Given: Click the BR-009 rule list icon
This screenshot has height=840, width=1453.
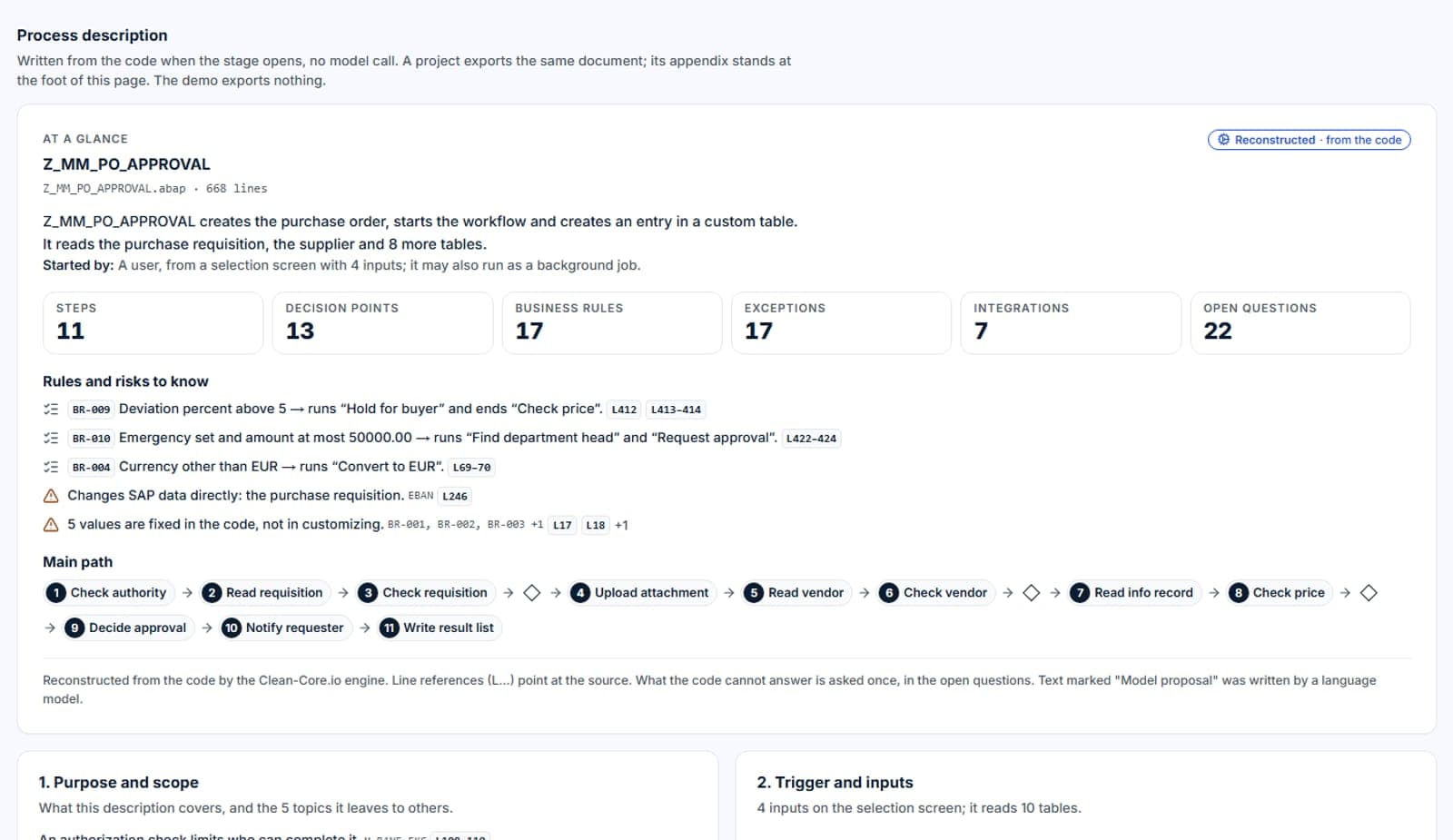Looking at the screenshot, I should pos(51,410).
